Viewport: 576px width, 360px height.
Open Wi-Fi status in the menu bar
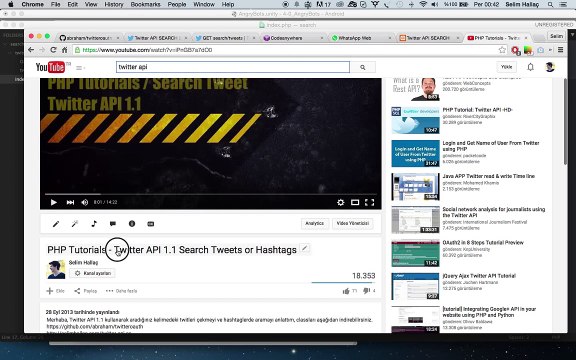point(423,4)
